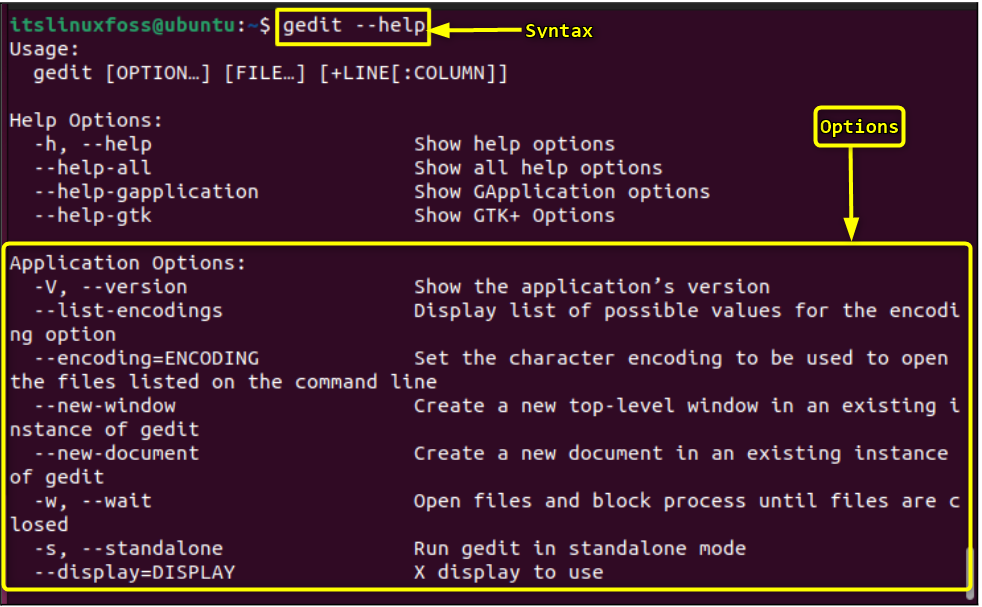This screenshot has width=982, height=607.
Task: Click the line reading only "of gedit"
Action: pyautogui.click(x=57, y=478)
